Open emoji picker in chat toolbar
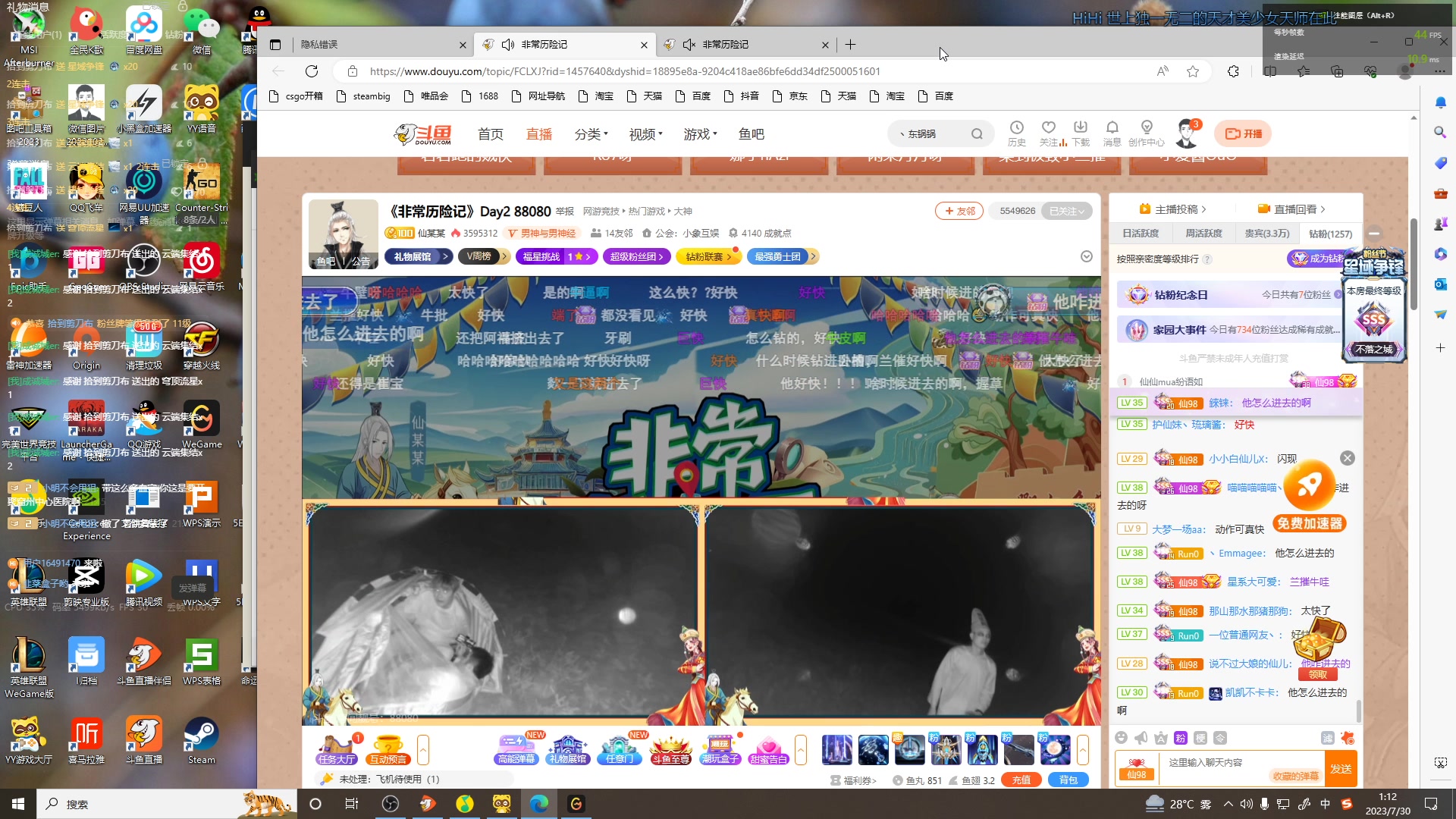Screen dimensions: 1456x819 1122,738
